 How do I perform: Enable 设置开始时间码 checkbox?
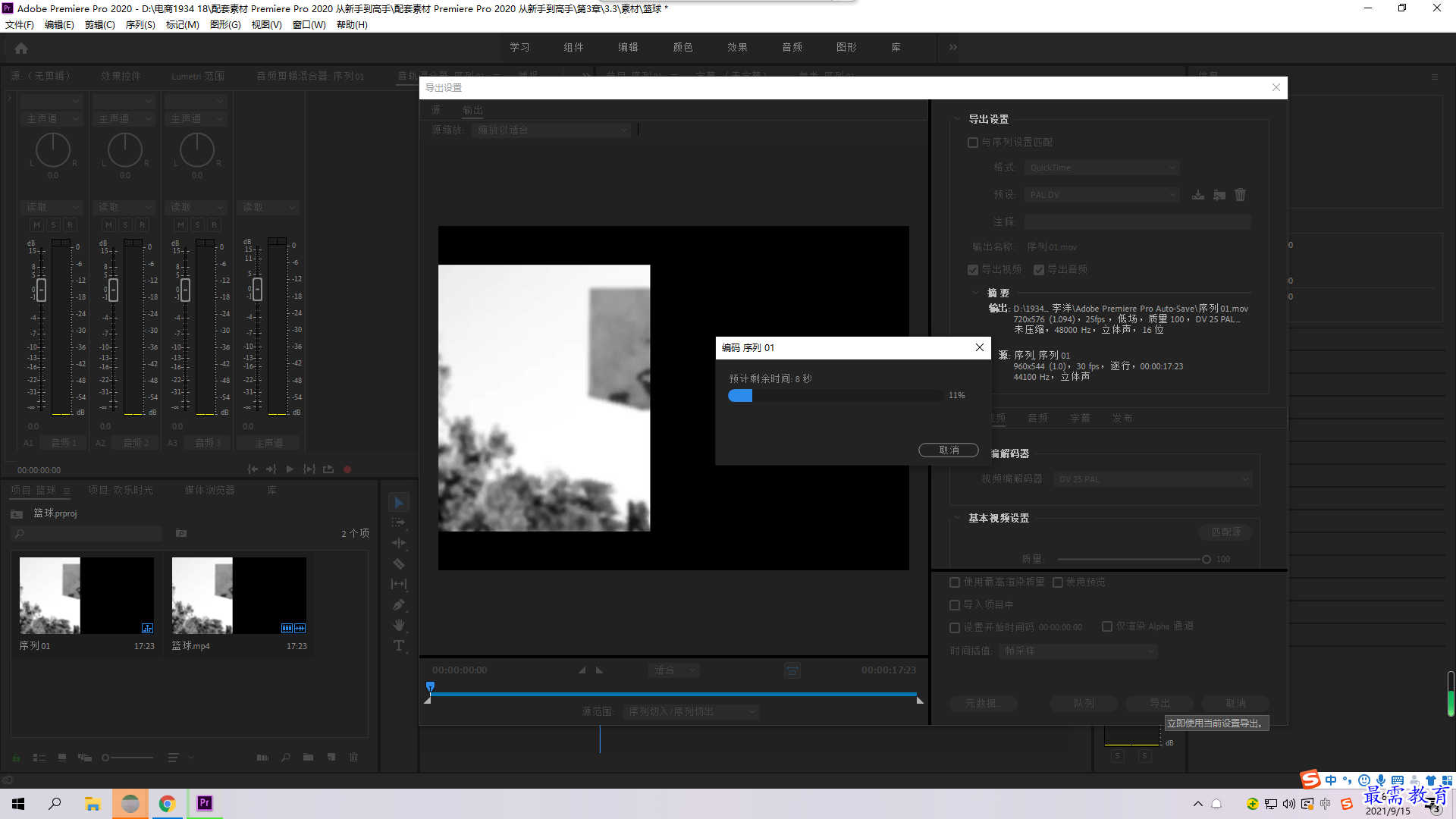[955, 628]
